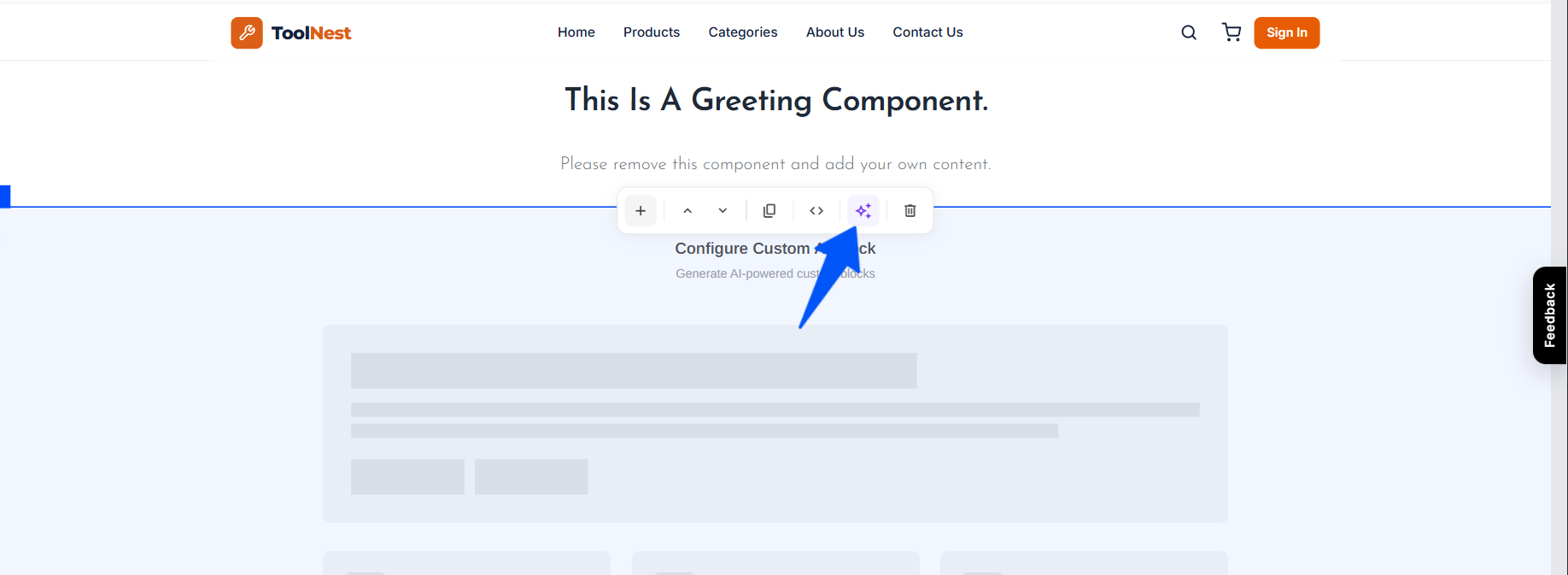Navigate to Contact Us
The height and width of the screenshot is (575, 1568).
(x=927, y=32)
